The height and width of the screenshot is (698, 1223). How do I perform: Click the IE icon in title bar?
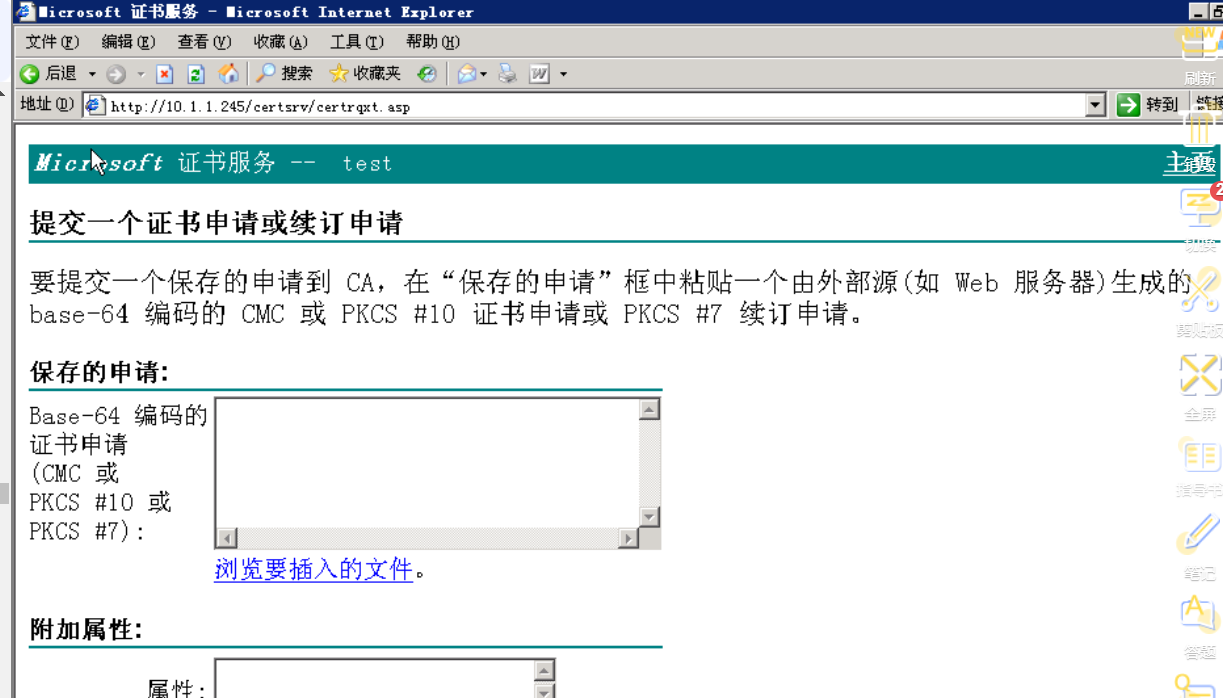pos(24,11)
